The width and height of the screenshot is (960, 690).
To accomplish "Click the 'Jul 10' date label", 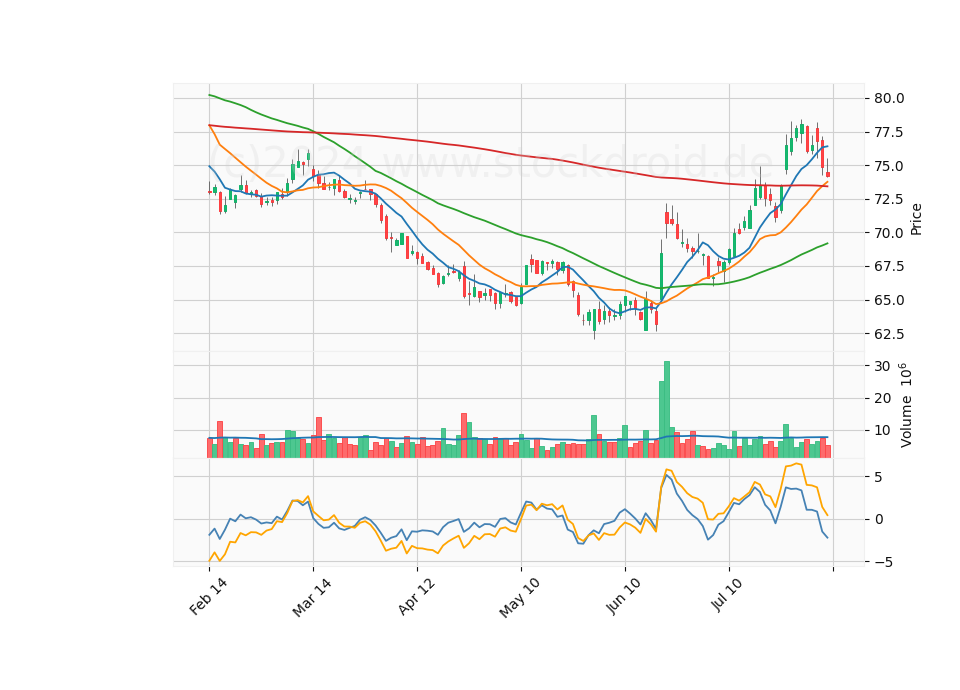I will point(727,594).
